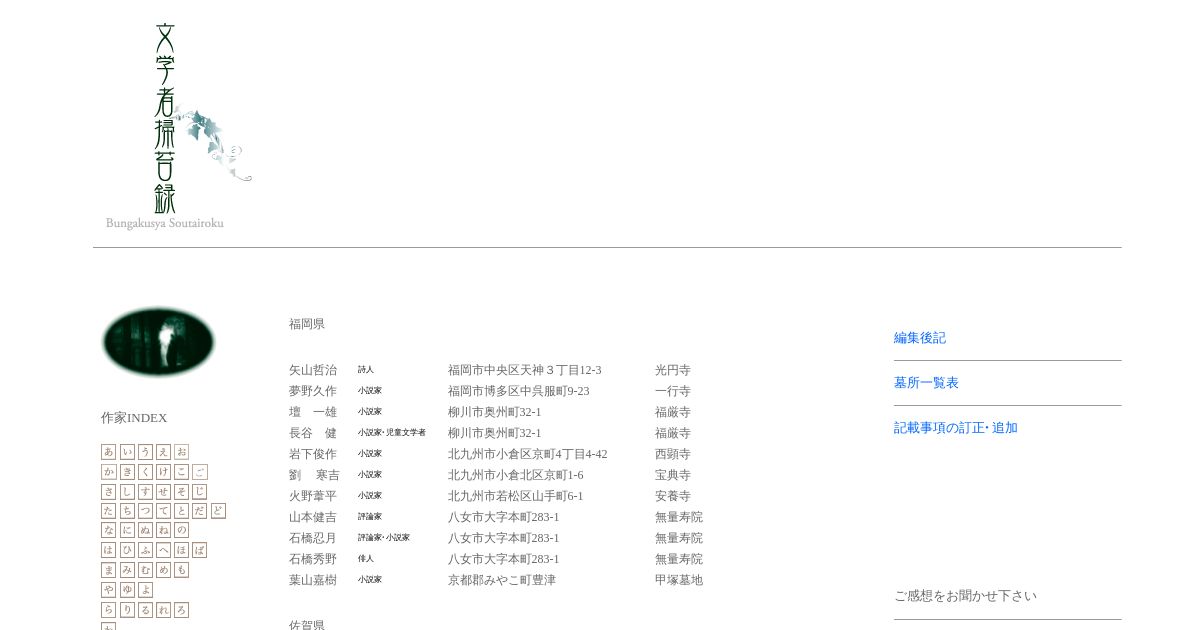Go to the ろ kana tile
The height and width of the screenshot is (630, 1200).
point(181,610)
